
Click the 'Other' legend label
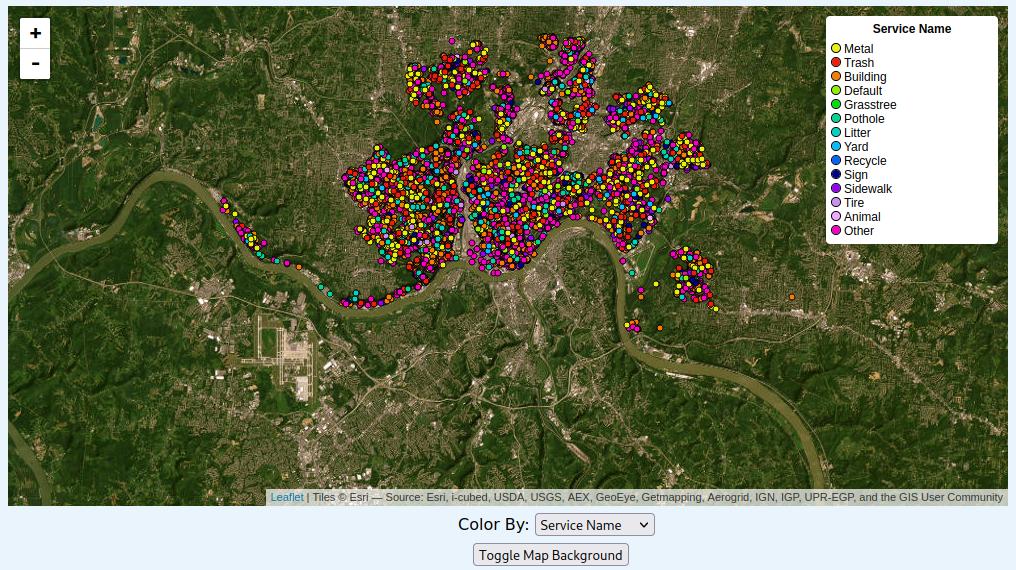click(x=859, y=231)
